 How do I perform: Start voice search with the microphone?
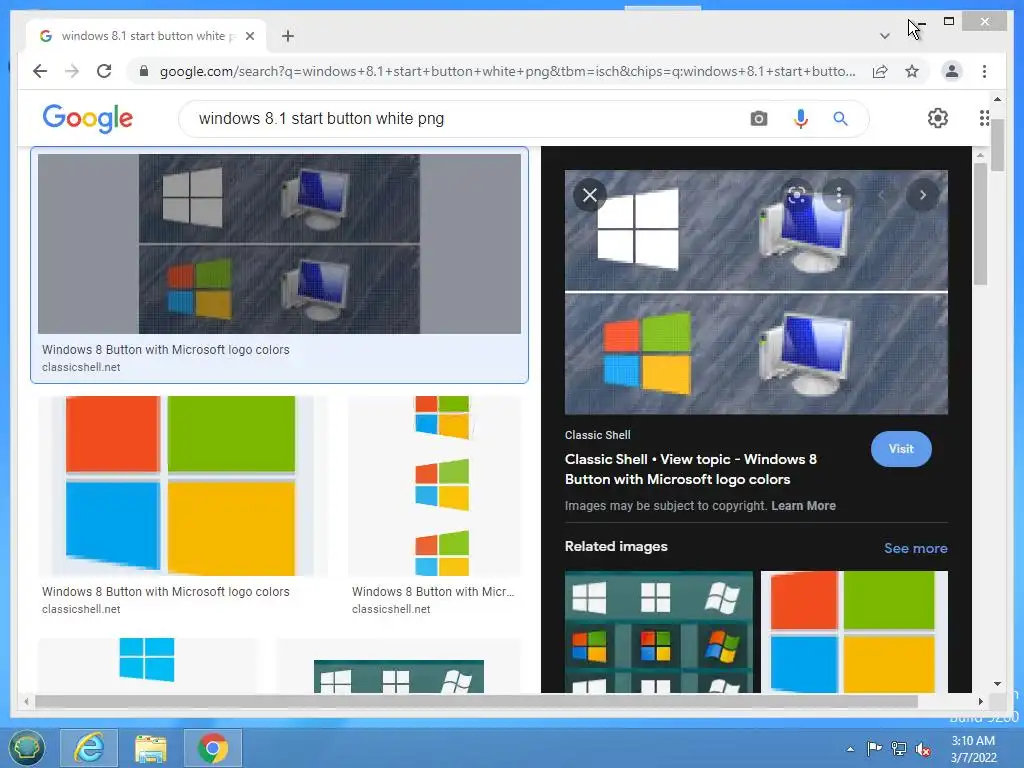(801, 119)
